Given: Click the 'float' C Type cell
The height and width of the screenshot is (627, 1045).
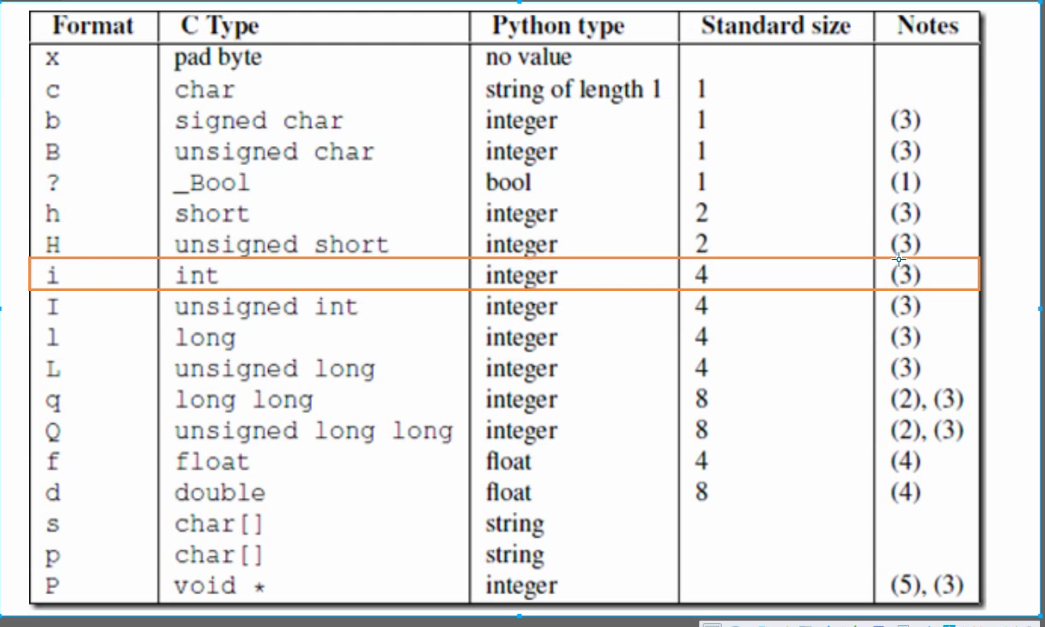Looking at the screenshot, I should point(212,462).
